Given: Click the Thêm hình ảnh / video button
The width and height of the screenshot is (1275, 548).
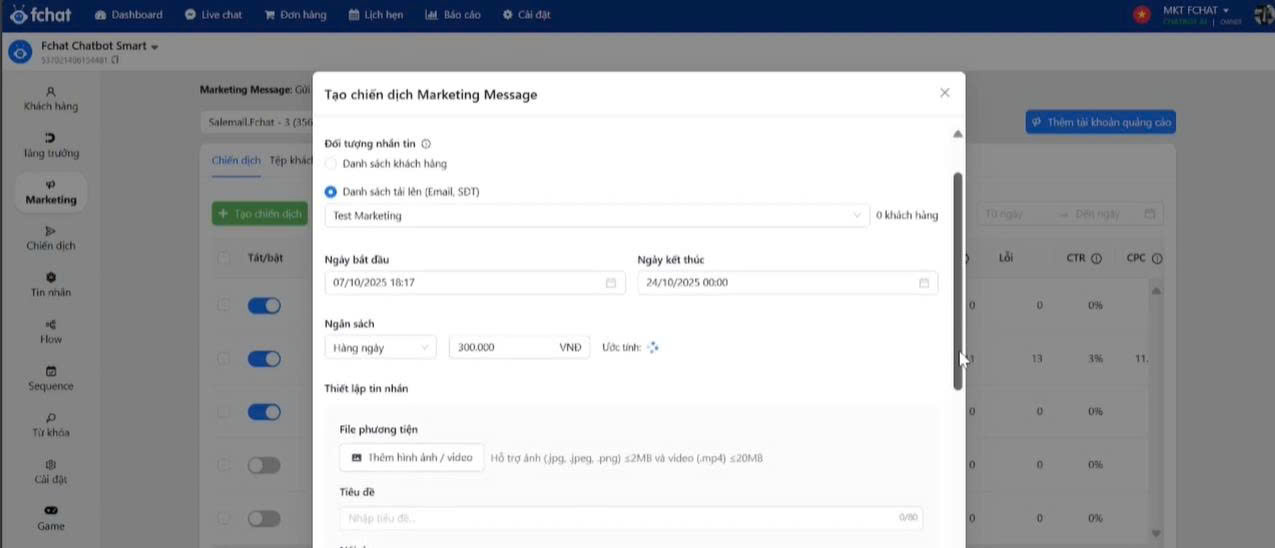Looking at the screenshot, I should 411,457.
